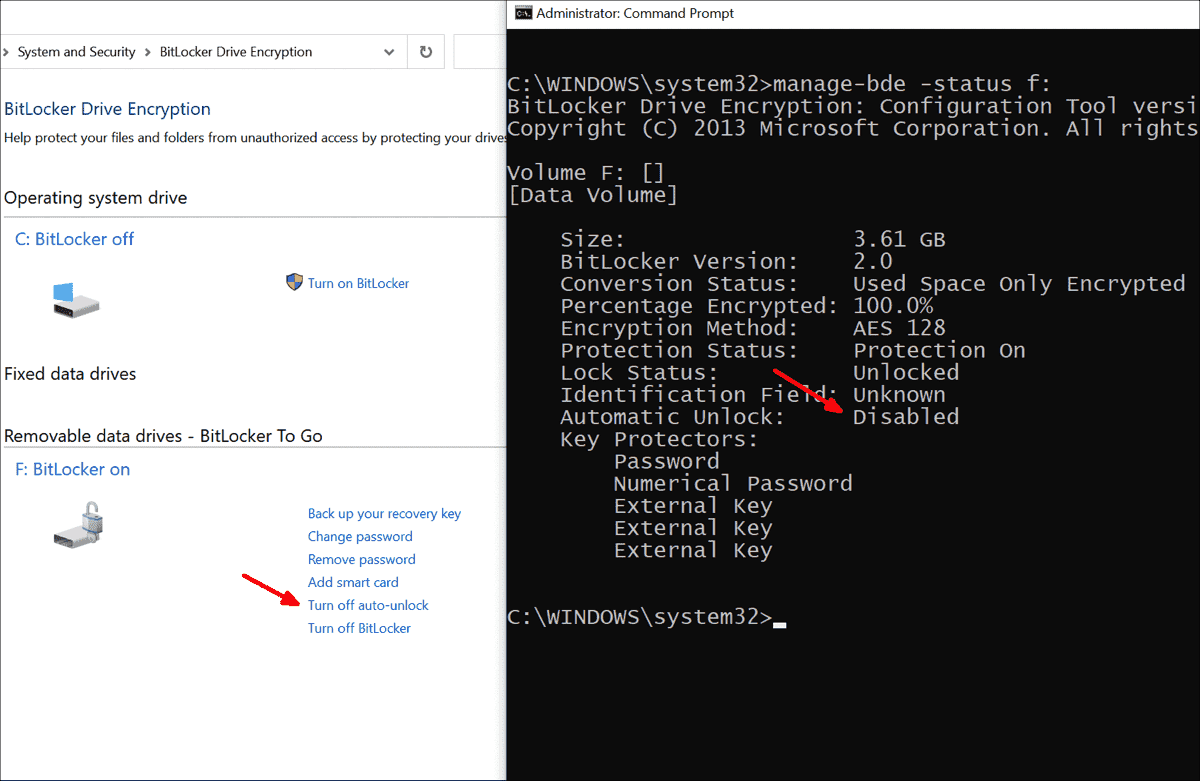Click the Volume F: [] line
Image resolution: width=1200 pixels, height=781 pixels.
585,173
